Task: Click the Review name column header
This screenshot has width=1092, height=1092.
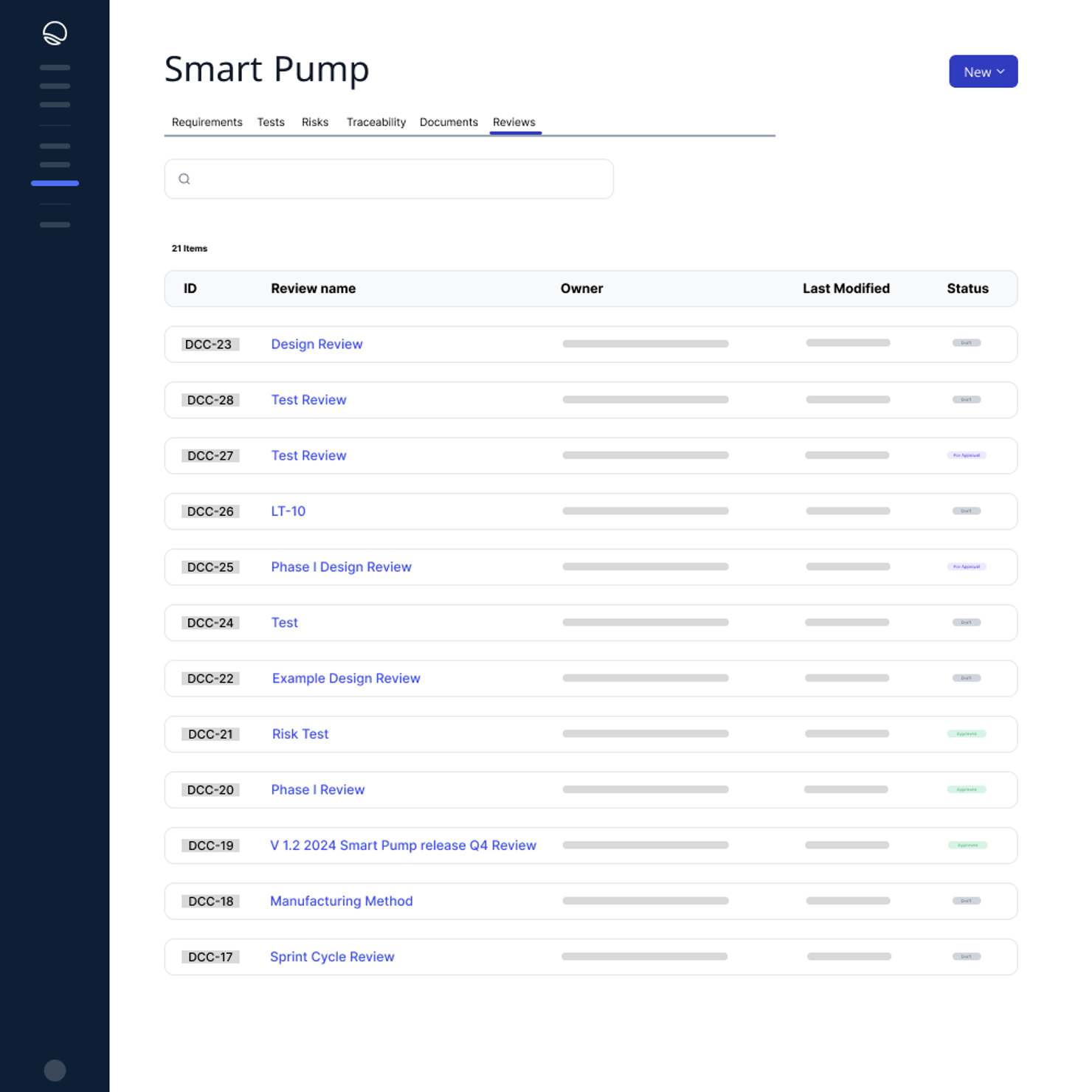Action: (313, 288)
